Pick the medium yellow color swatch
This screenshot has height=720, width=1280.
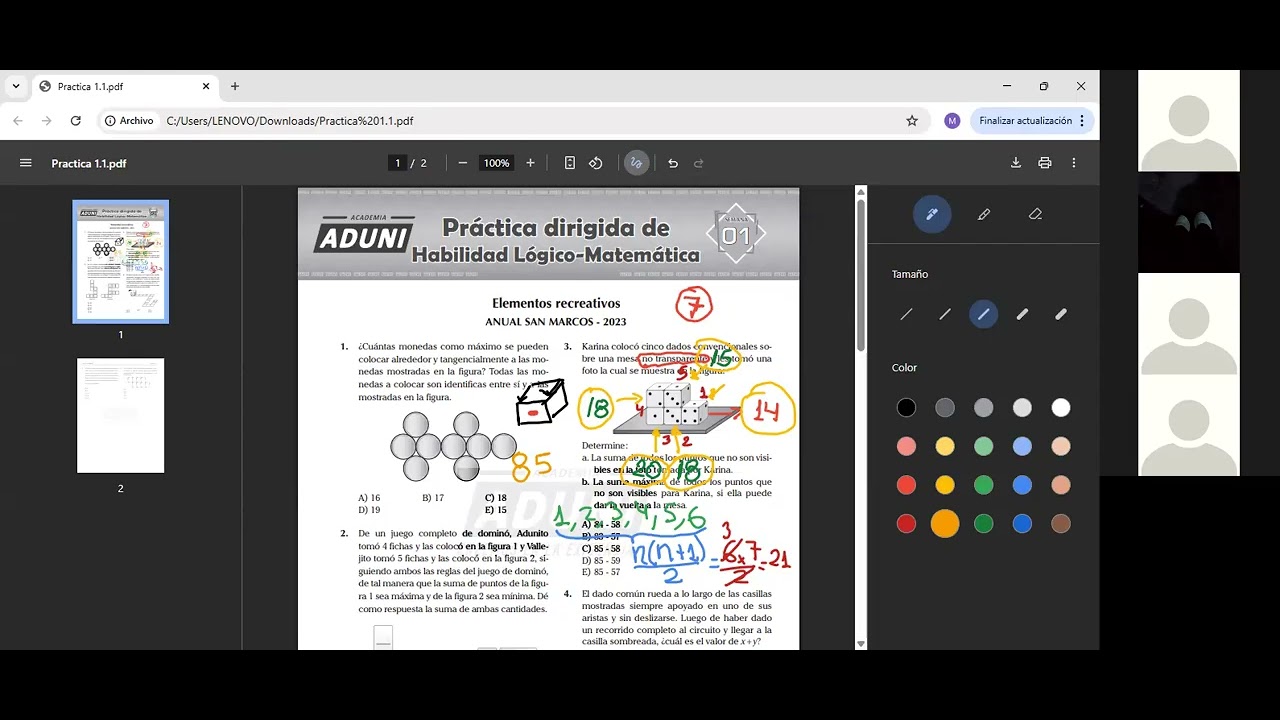tap(945, 485)
